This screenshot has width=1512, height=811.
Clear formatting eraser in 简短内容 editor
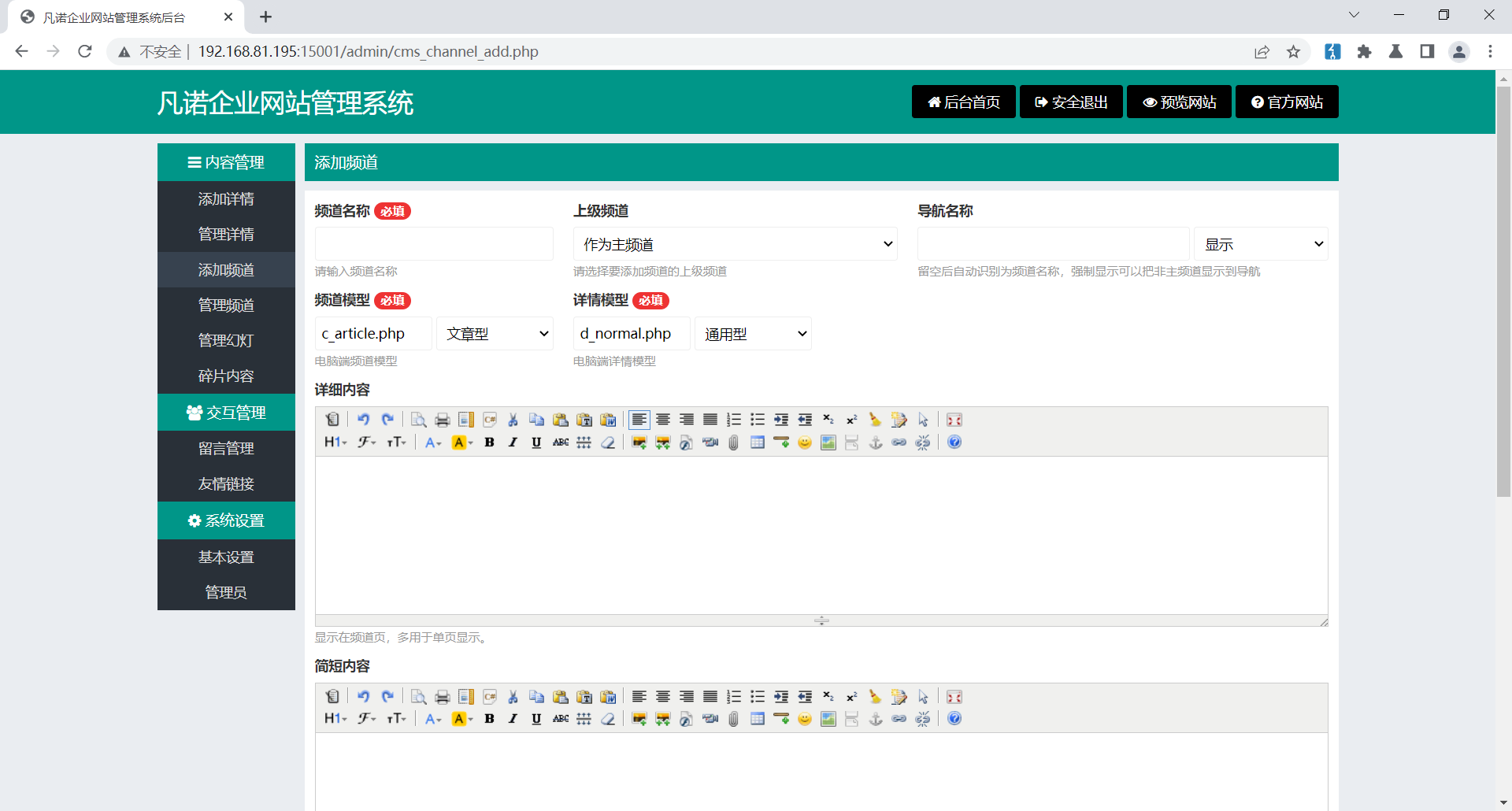pyautogui.click(x=608, y=719)
